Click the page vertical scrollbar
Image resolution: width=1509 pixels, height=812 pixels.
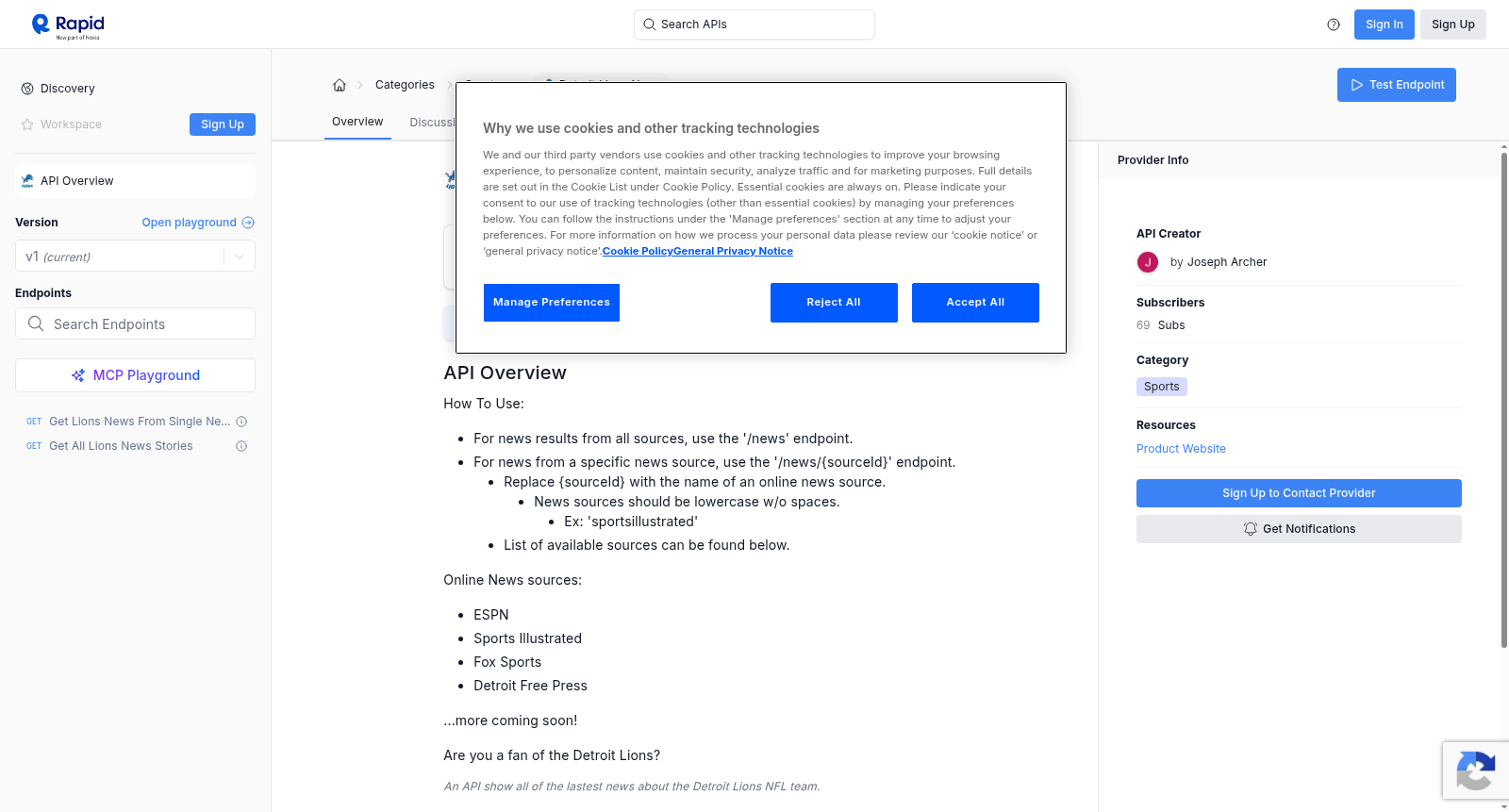(1503, 400)
